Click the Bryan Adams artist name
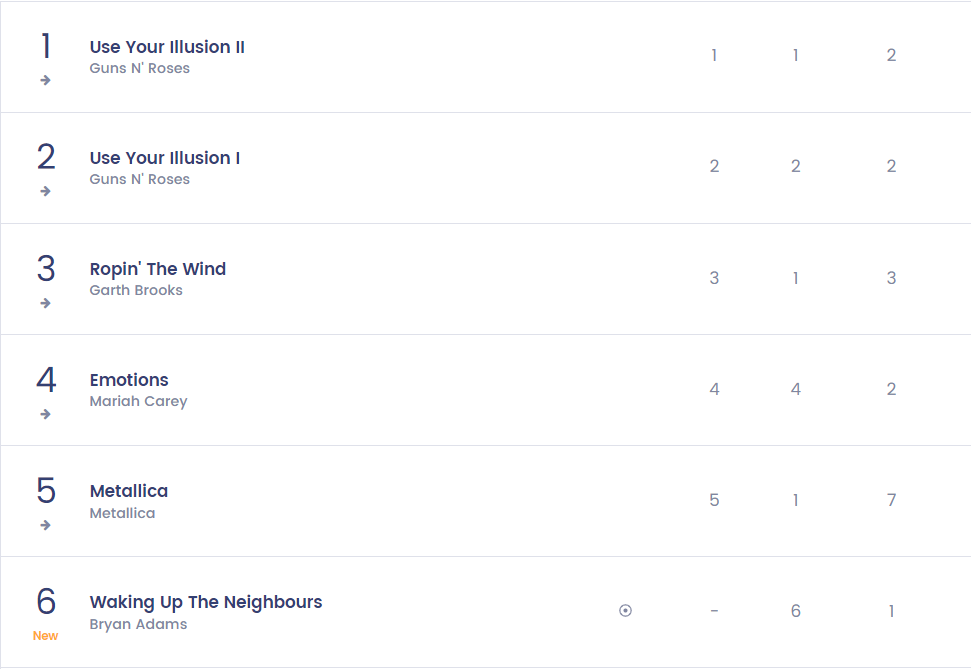 point(139,624)
